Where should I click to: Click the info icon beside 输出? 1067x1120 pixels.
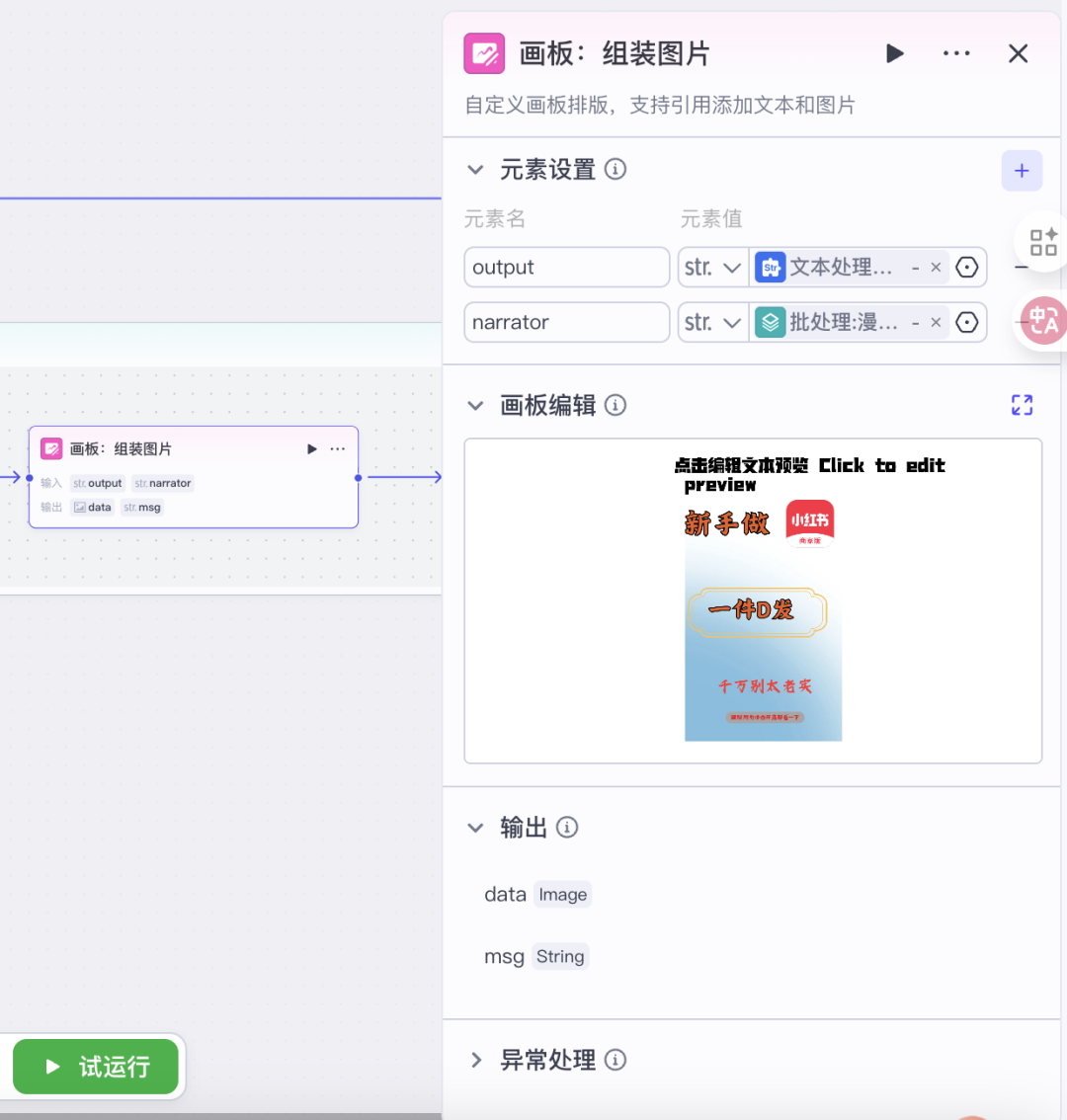click(x=567, y=828)
